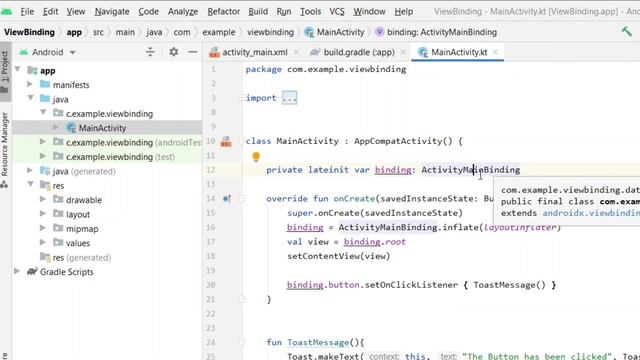Image resolution: width=640 pixels, height=360 pixels.
Task: Open the Help menu
Action: (x=404, y=11)
